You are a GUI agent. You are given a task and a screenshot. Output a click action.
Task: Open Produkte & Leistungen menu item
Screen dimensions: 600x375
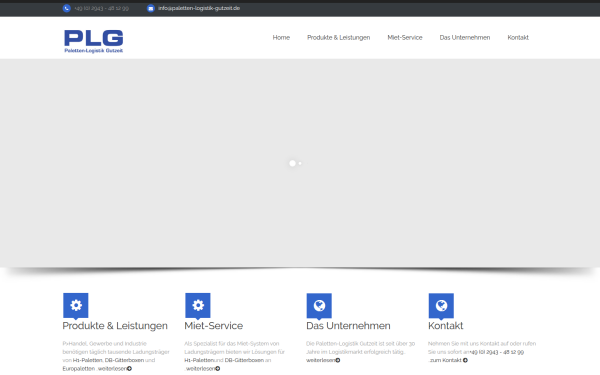tap(339, 38)
